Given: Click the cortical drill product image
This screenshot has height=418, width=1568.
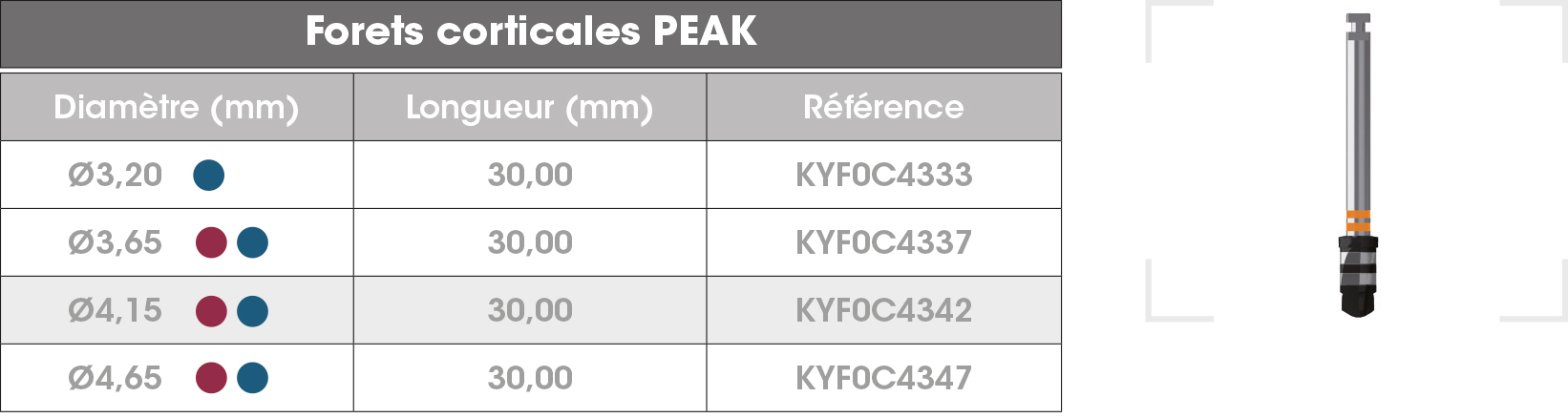Looking at the screenshot, I should click(1357, 165).
